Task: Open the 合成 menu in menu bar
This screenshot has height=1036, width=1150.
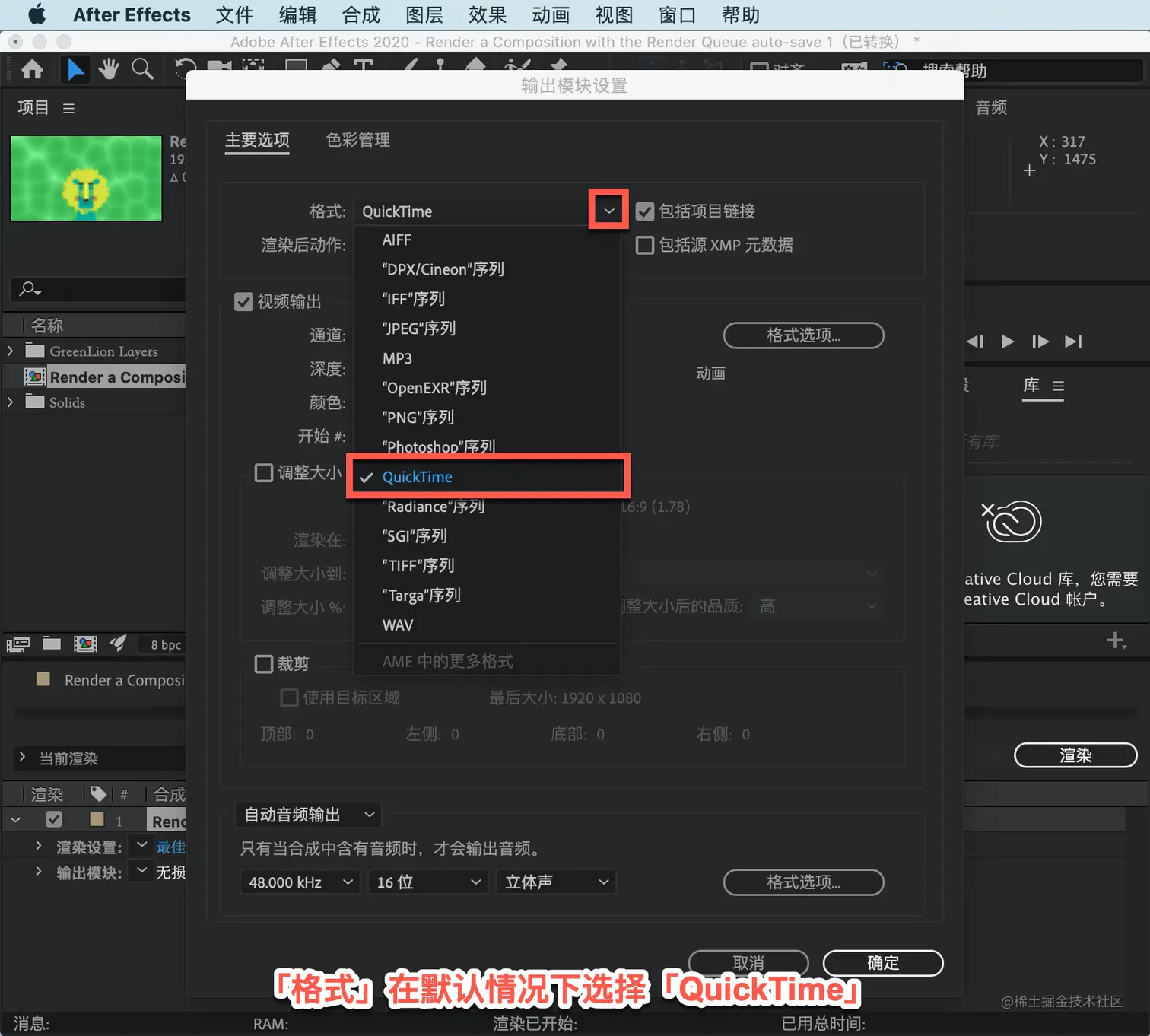Action: (x=361, y=14)
